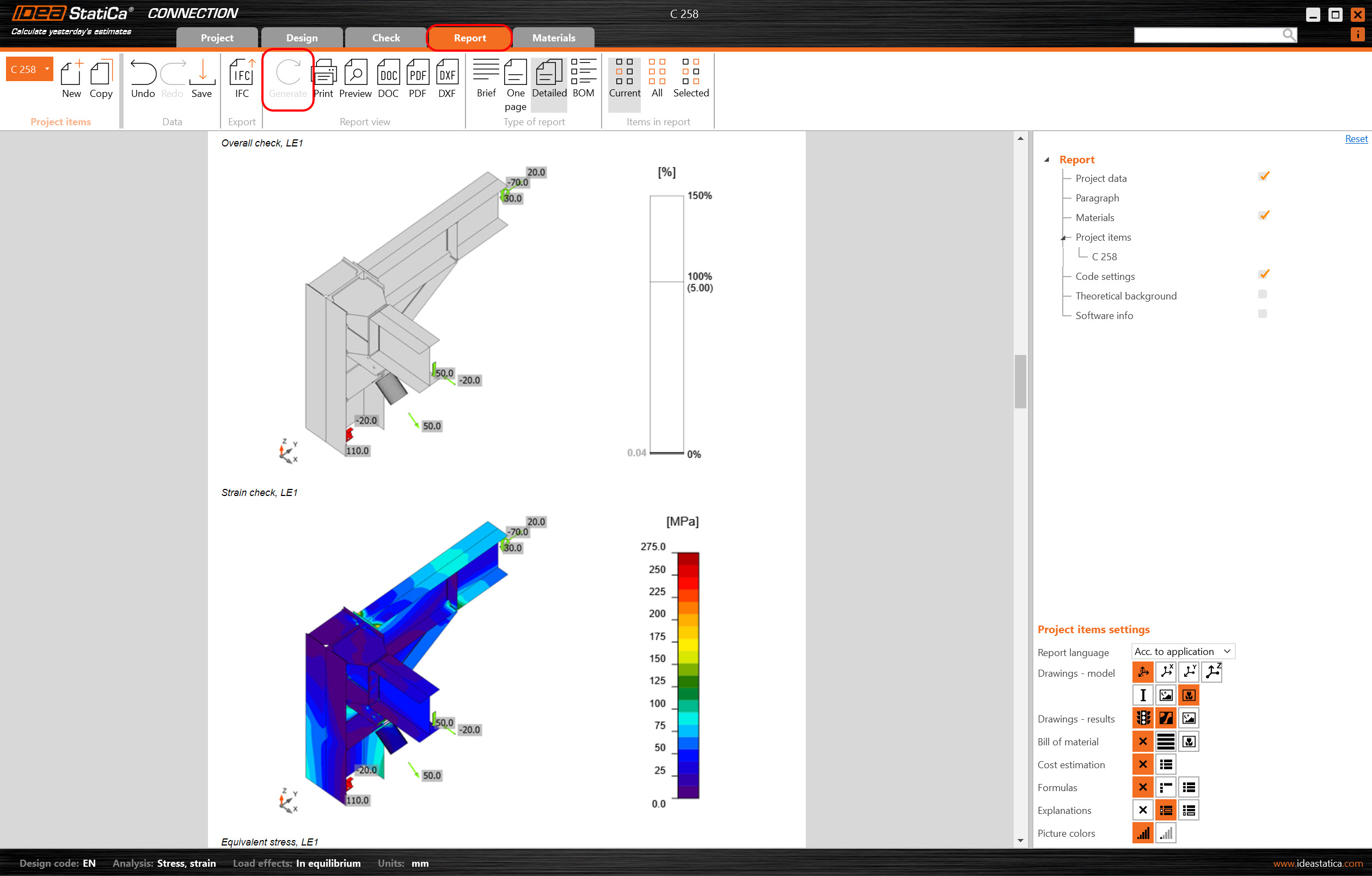Screen dimensions: 1372x876
Task: Open the Report language dropdown
Action: tap(1183, 652)
